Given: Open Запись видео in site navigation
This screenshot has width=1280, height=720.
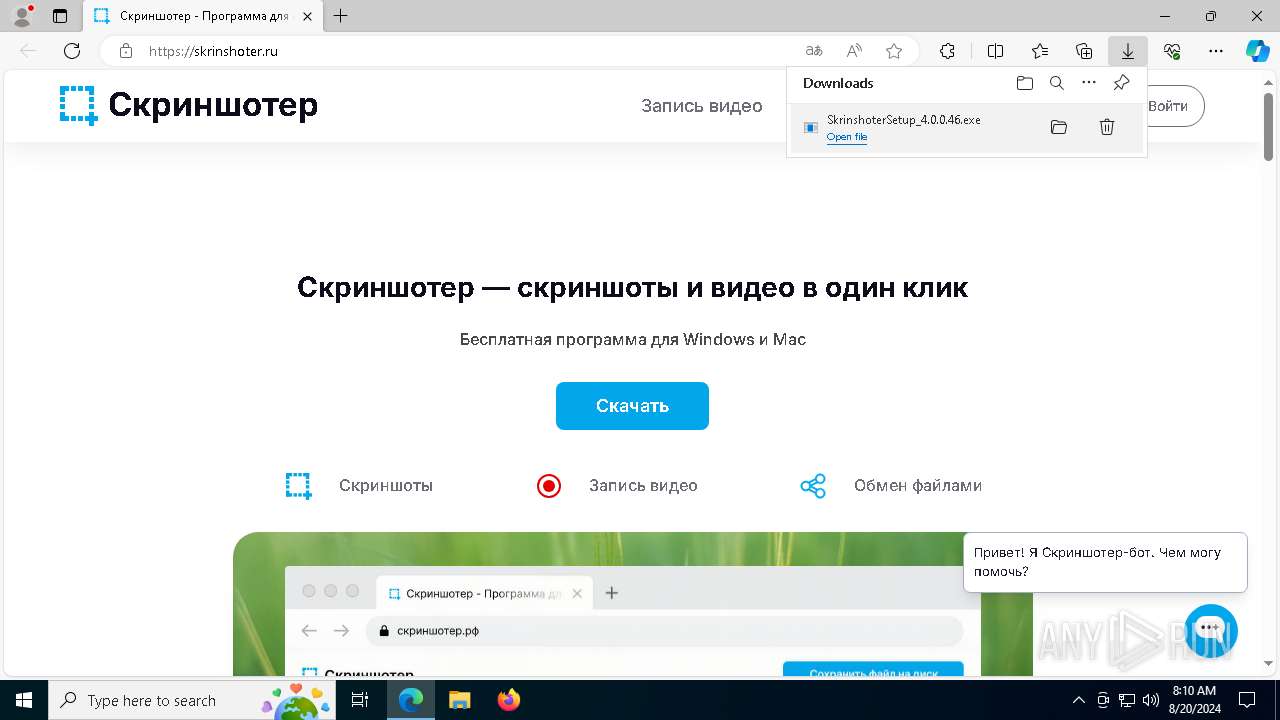Looking at the screenshot, I should (702, 106).
